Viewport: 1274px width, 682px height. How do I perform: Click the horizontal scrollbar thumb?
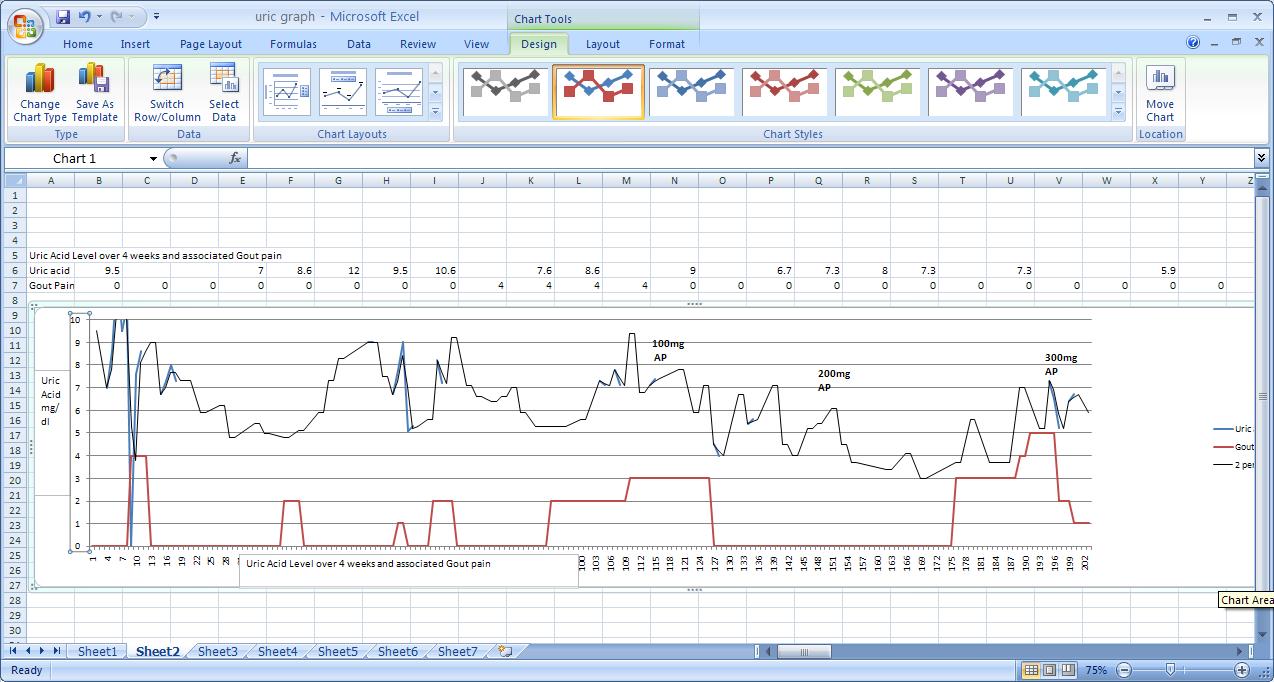tap(804, 652)
